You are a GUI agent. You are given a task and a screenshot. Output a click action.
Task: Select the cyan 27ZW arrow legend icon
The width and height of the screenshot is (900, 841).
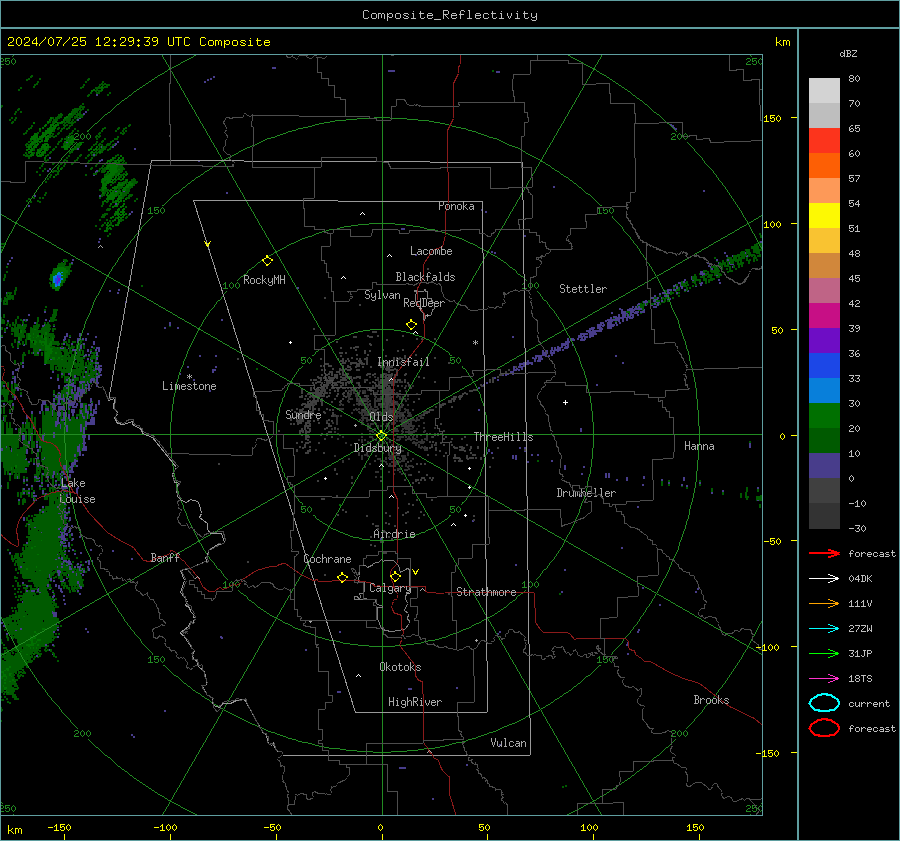(x=824, y=629)
